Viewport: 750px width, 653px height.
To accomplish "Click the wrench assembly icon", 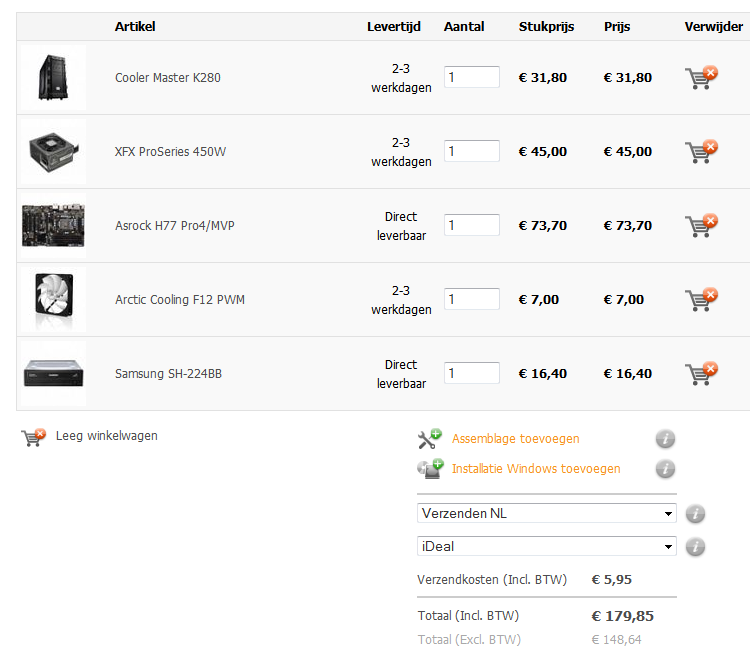I will tap(429, 439).
